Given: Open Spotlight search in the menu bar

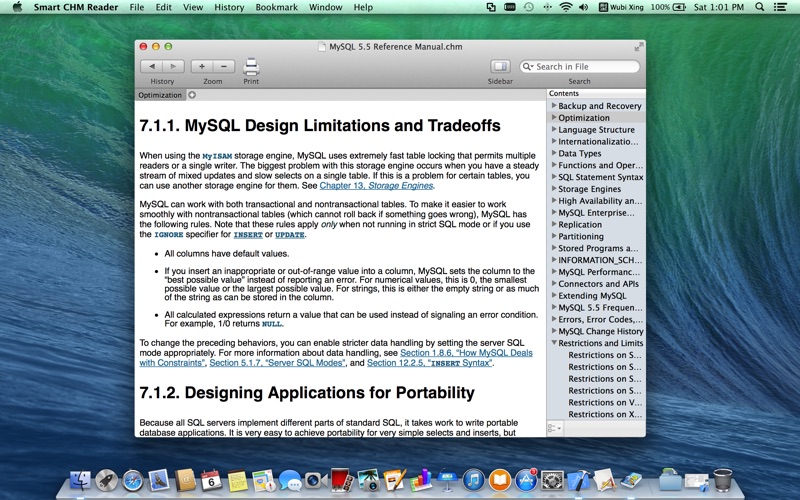Looking at the screenshot, I should pos(759,7).
